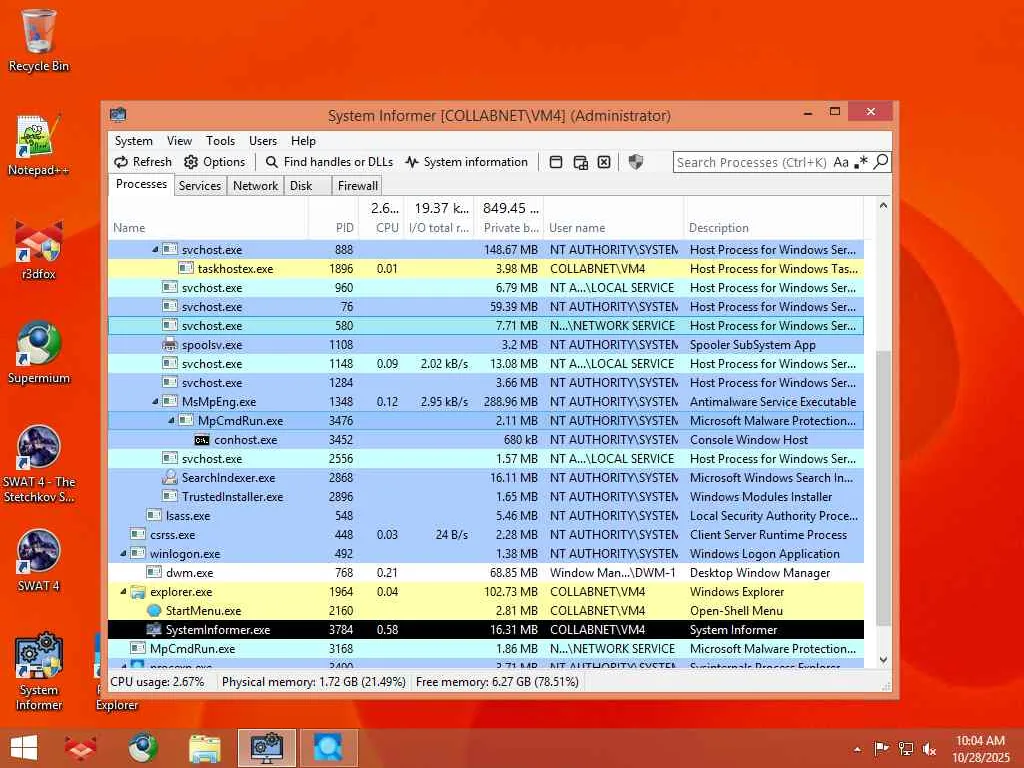Image resolution: width=1024 pixels, height=768 pixels.
Task: Select the lsass.exe process
Action: (x=486, y=516)
